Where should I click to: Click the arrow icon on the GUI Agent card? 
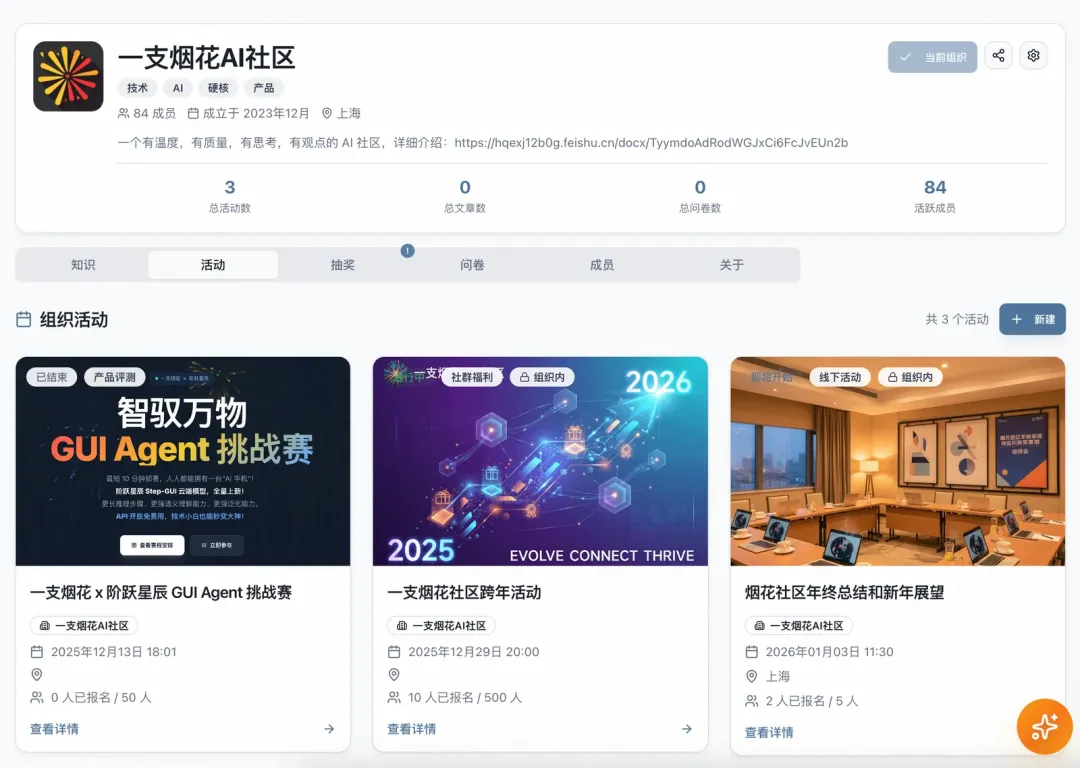(329, 729)
